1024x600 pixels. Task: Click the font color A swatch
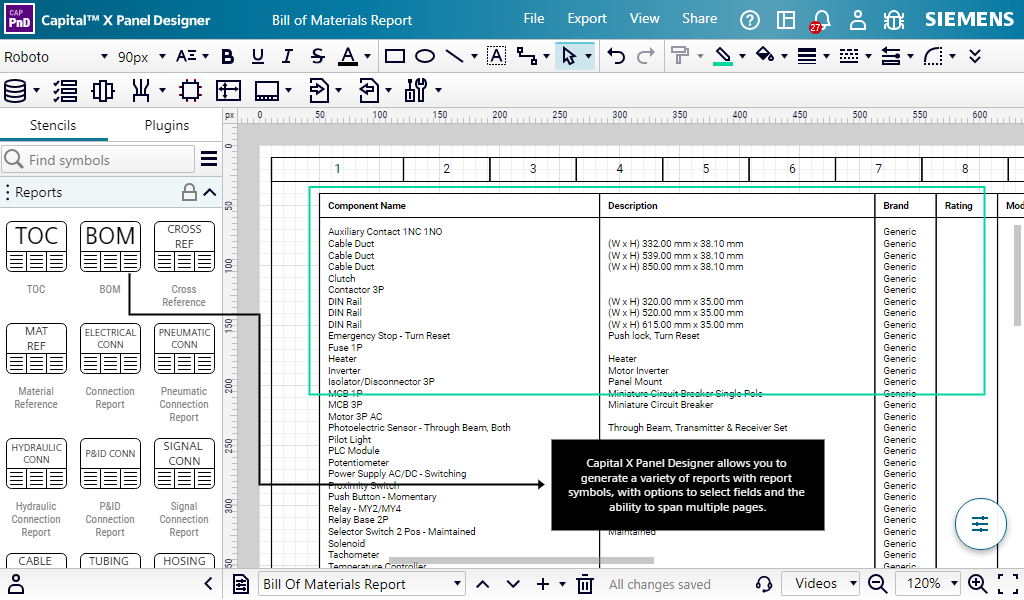(x=348, y=57)
